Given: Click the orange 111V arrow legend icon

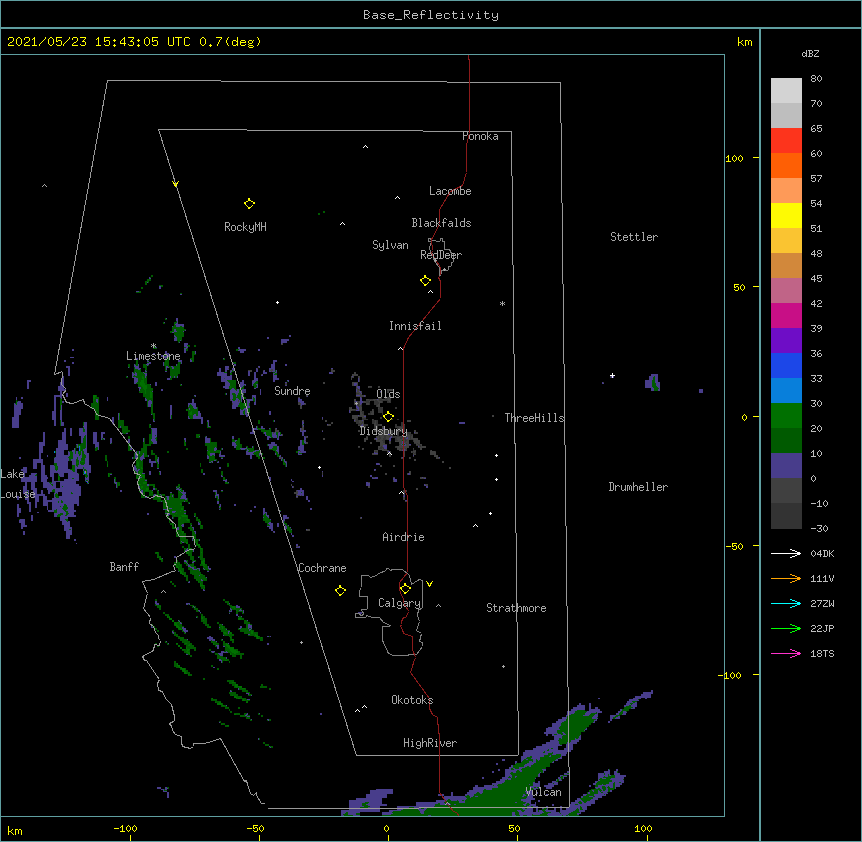Looking at the screenshot, I should click(786, 578).
